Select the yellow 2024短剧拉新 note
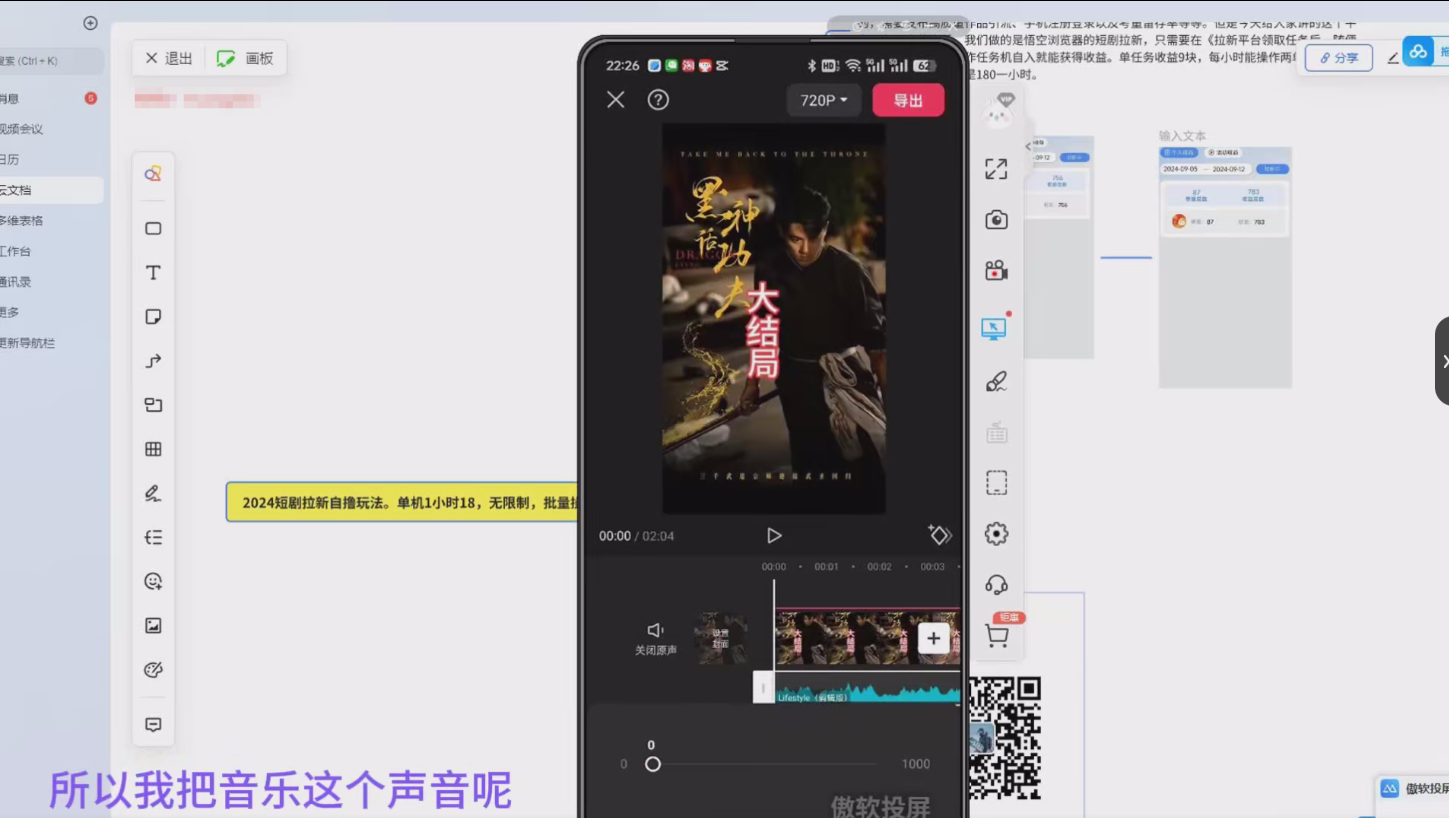The height and width of the screenshot is (818, 1449). click(402, 502)
